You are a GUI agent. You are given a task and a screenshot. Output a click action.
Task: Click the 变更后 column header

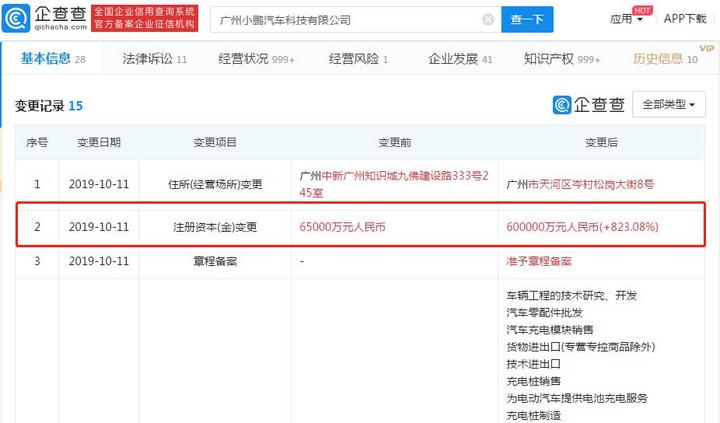tap(601, 142)
